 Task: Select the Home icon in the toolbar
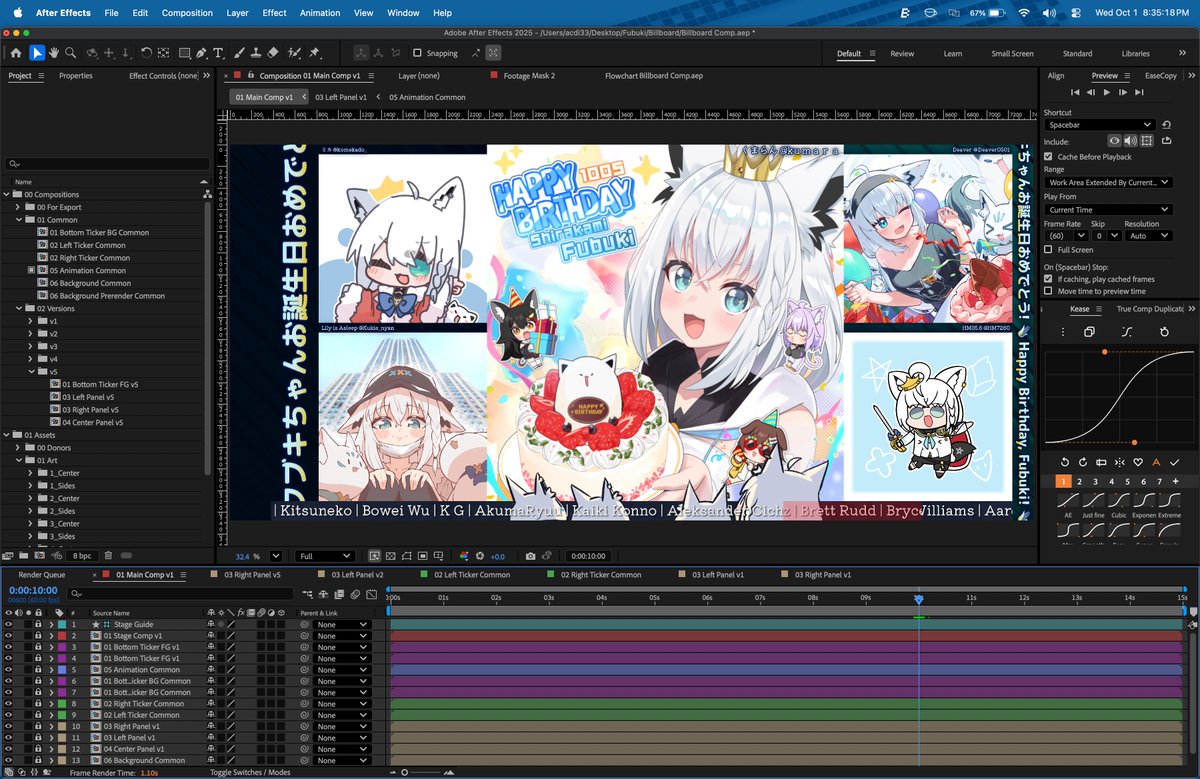[16, 53]
